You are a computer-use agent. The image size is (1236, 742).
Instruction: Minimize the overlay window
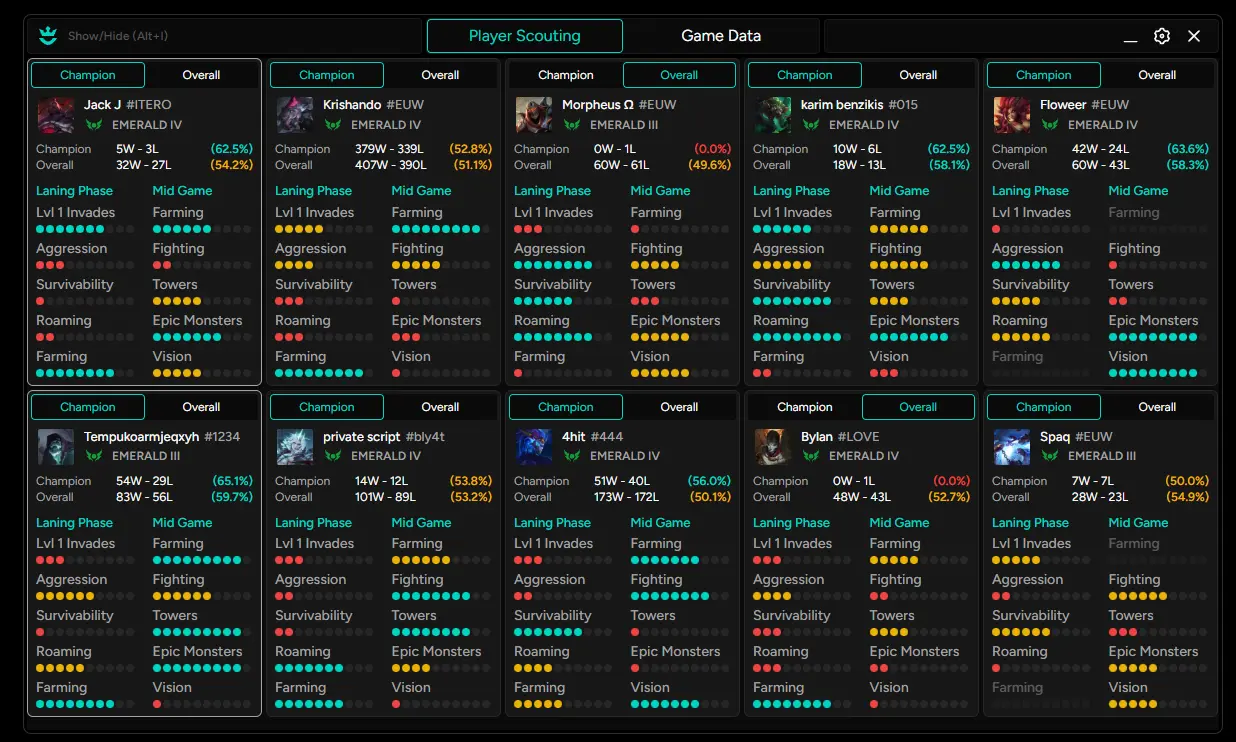1130,36
